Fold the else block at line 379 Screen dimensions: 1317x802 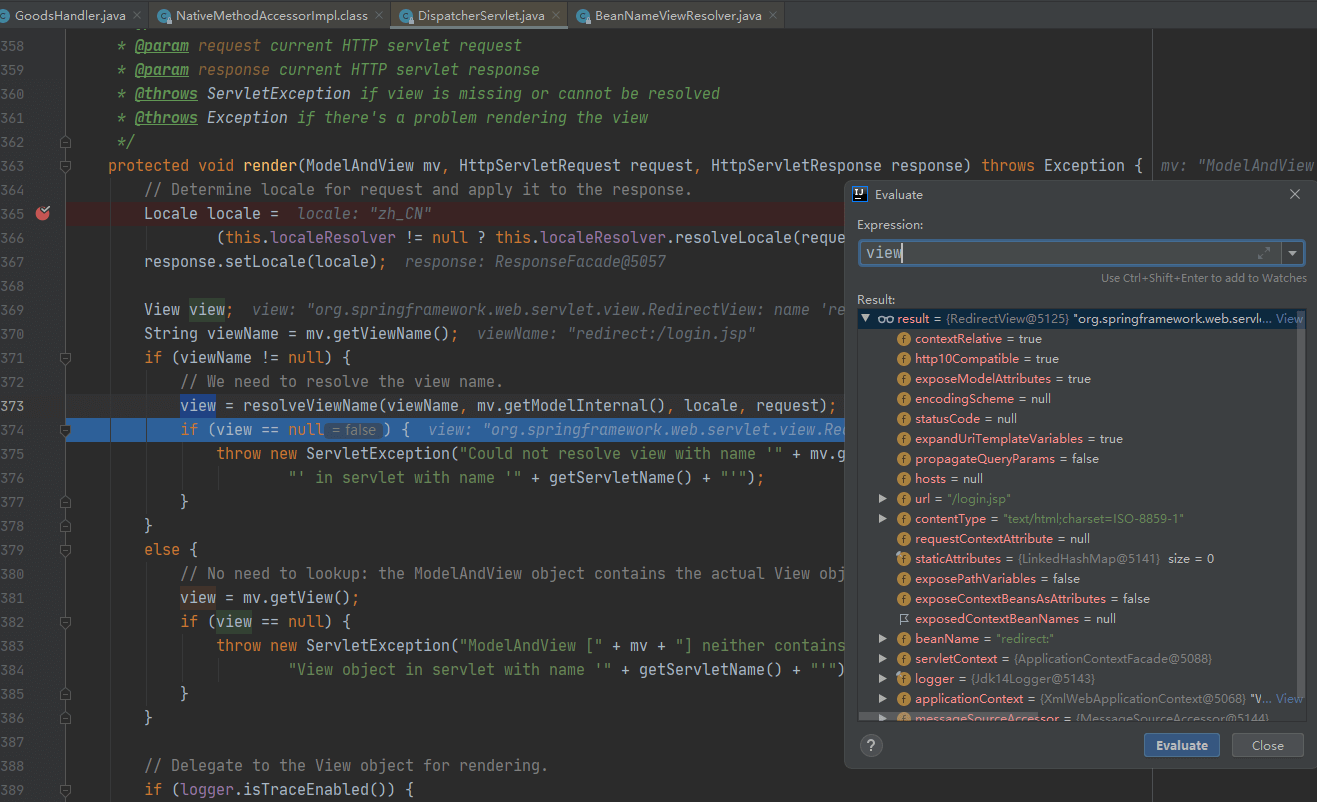[66, 549]
